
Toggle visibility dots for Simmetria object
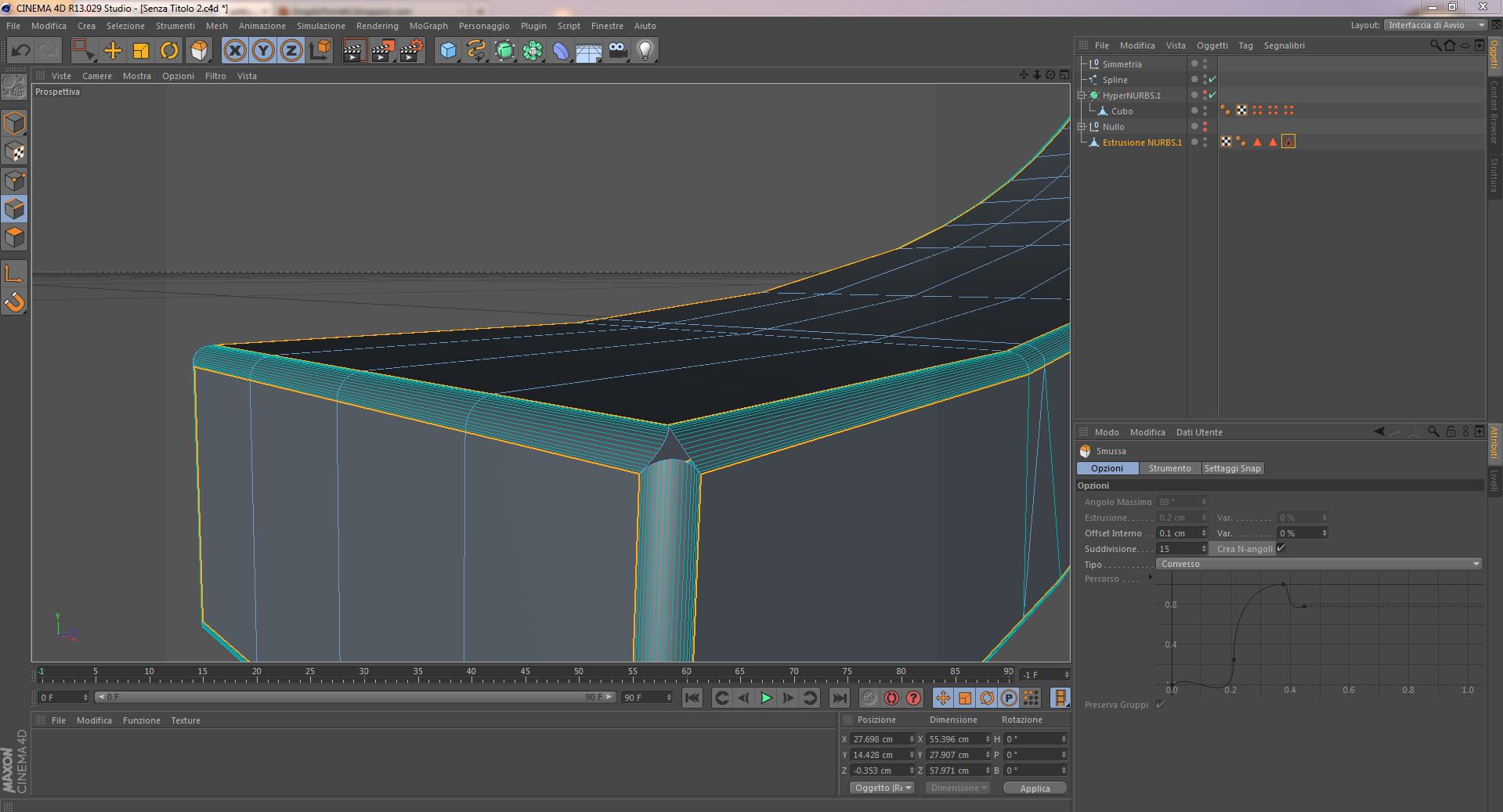[1205, 64]
